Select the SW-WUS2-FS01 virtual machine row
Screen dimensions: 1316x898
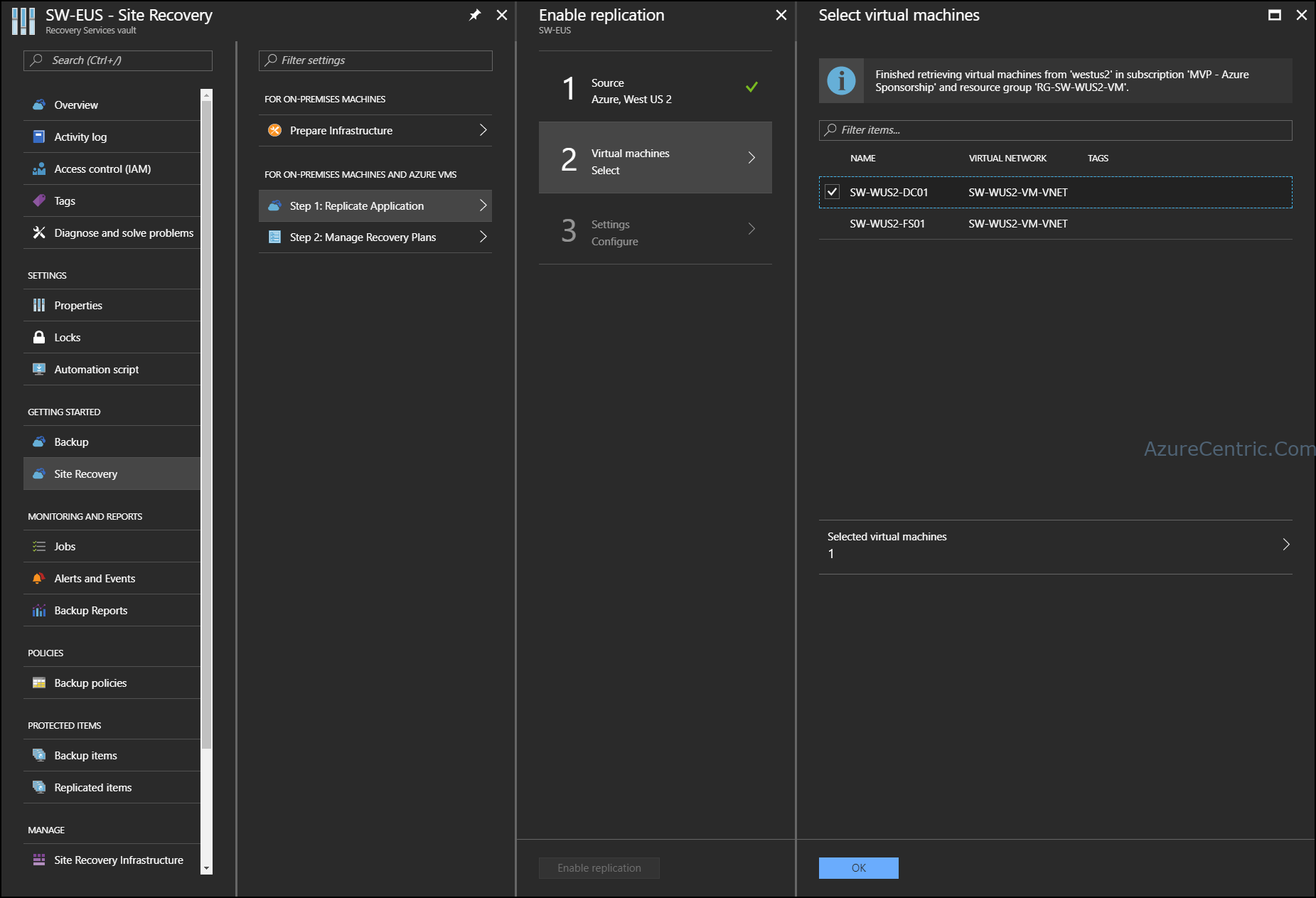(1055, 223)
